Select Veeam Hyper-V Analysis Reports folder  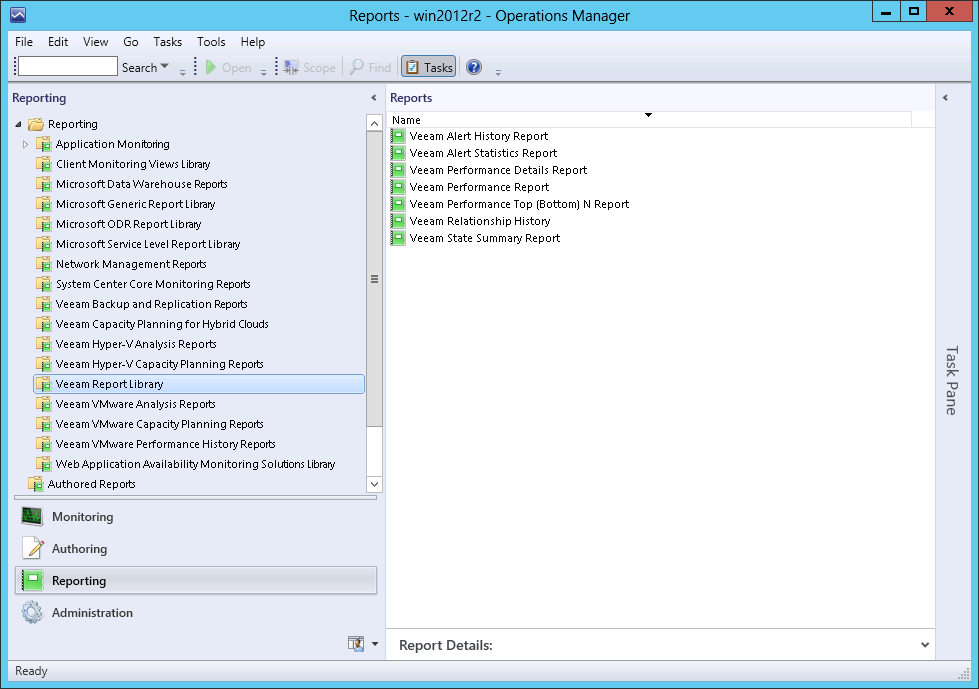pyautogui.click(x=135, y=344)
